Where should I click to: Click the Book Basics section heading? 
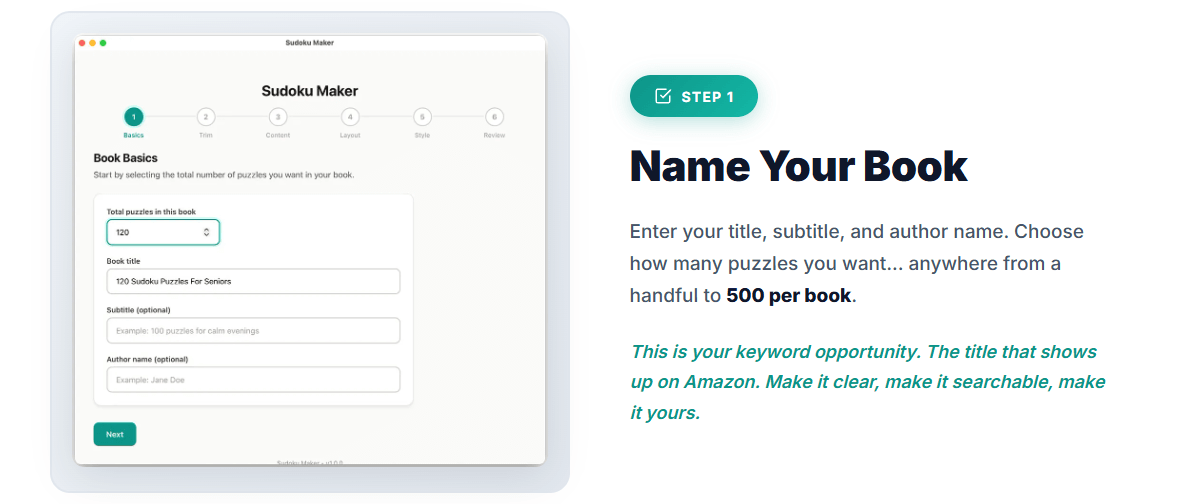pyautogui.click(x=125, y=158)
